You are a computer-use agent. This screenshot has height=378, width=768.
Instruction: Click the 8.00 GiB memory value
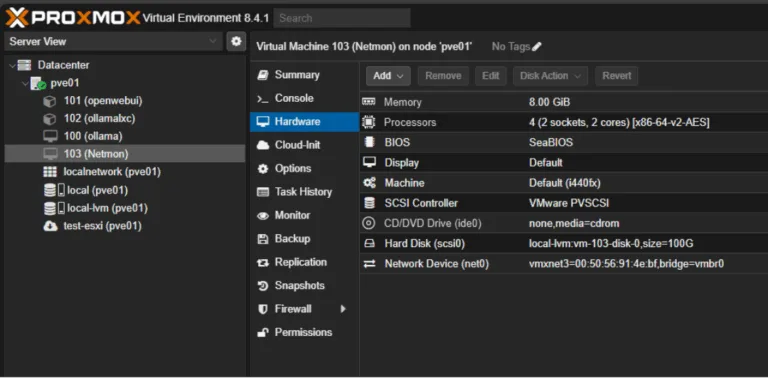550,102
